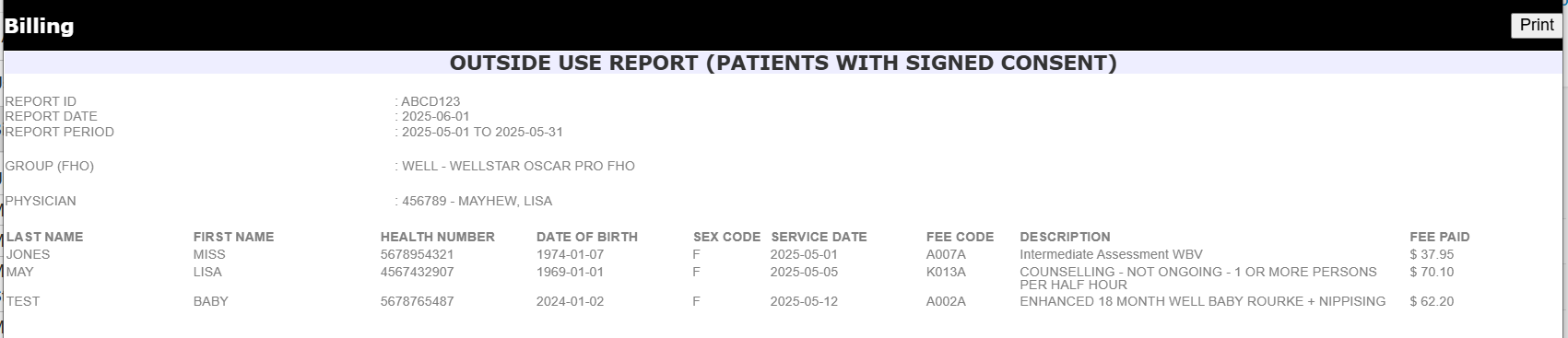The image size is (1568, 338).
Task: Click the Outside Use Report heading
Action: (x=784, y=63)
